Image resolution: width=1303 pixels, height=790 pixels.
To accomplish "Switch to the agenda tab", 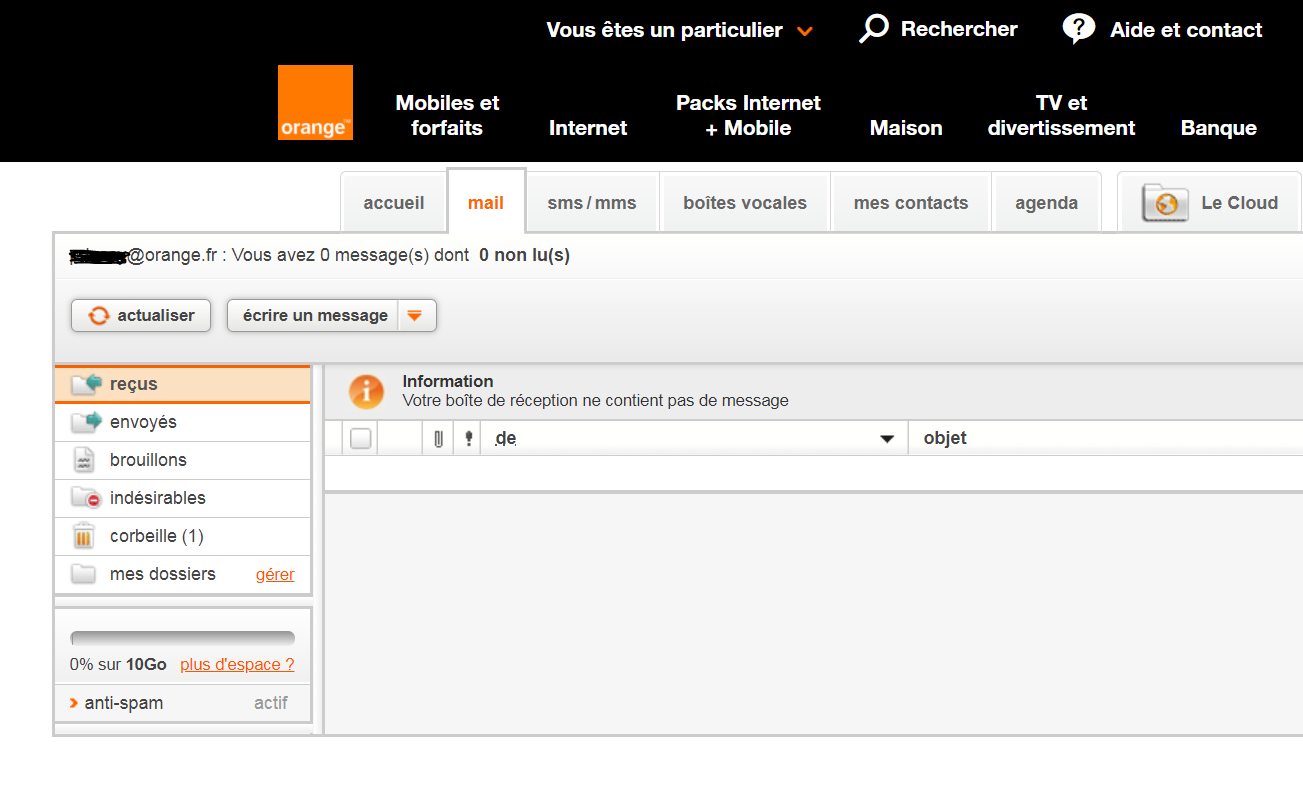I will point(1046,202).
